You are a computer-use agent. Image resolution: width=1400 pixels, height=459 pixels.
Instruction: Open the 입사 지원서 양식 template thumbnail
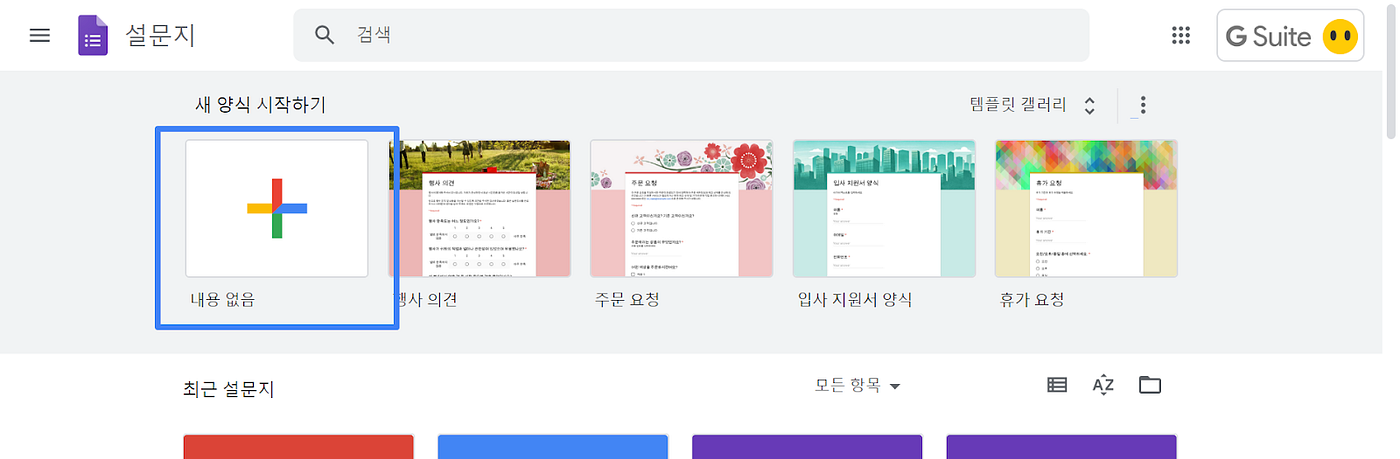pos(884,208)
